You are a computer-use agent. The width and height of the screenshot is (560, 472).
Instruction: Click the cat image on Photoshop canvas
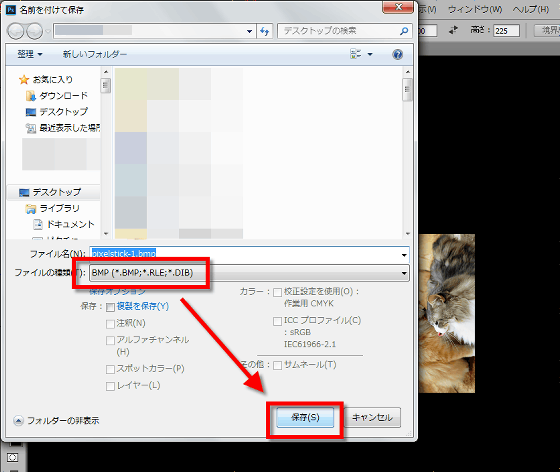pyautogui.click(x=447, y=313)
